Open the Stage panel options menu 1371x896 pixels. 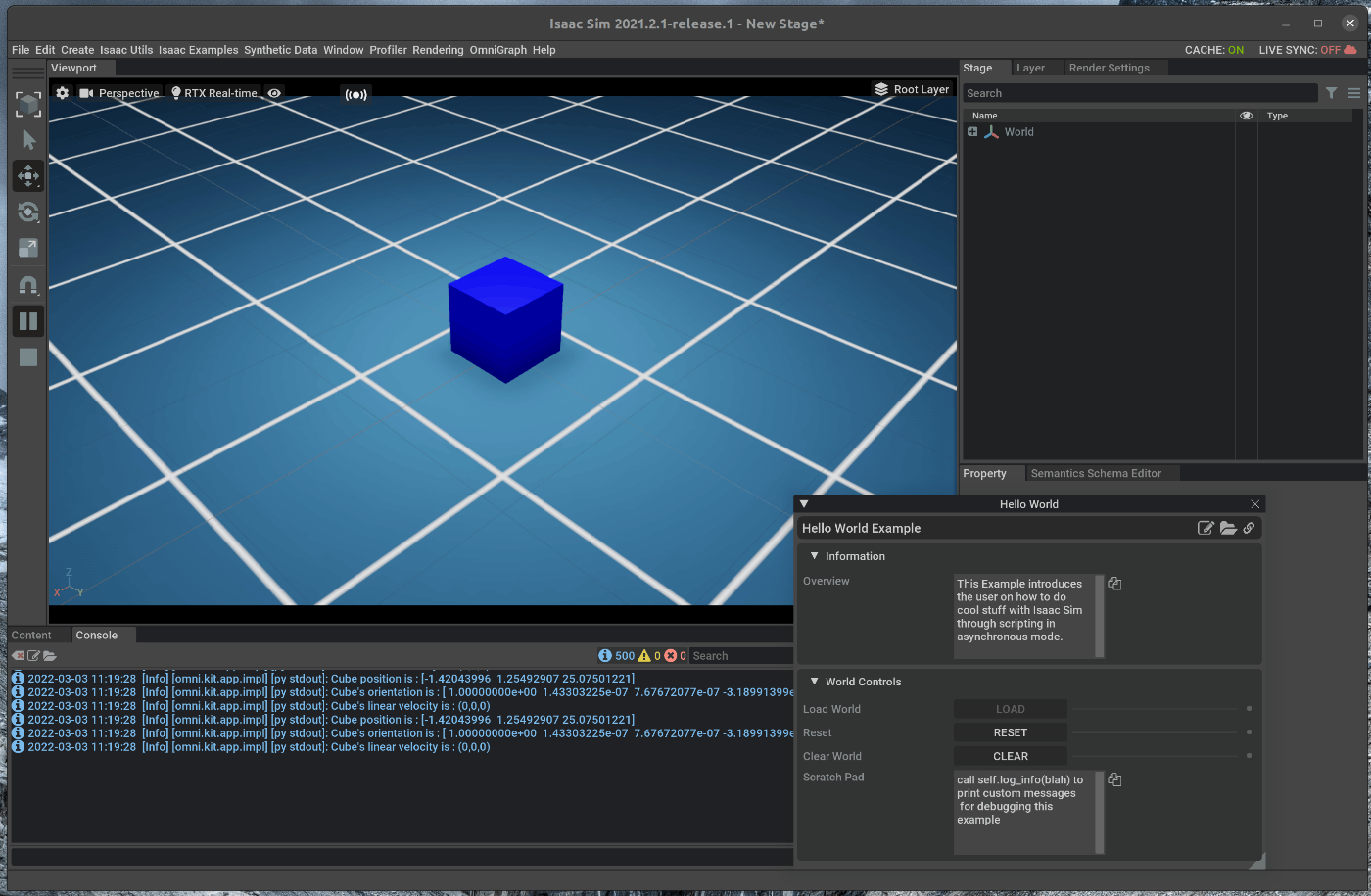click(x=1354, y=93)
